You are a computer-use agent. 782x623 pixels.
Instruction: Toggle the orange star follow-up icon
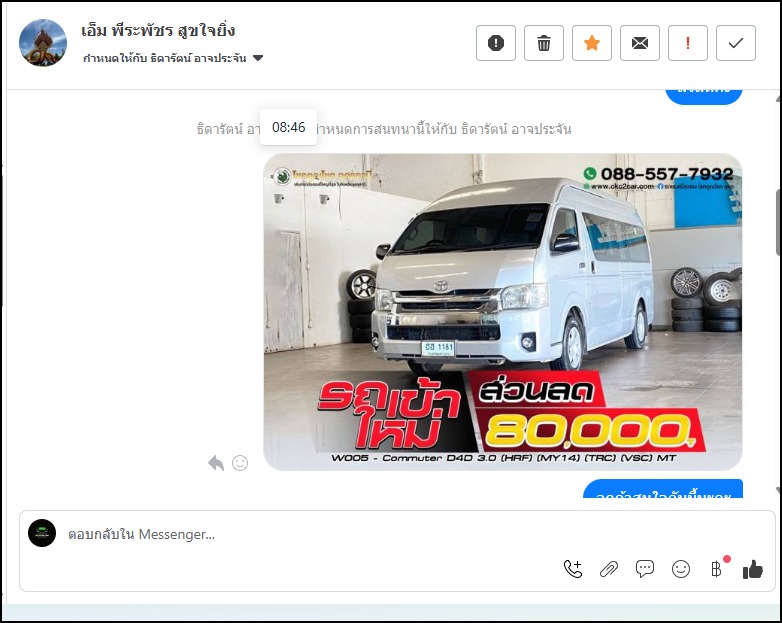pyautogui.click(x=591, y=43)
